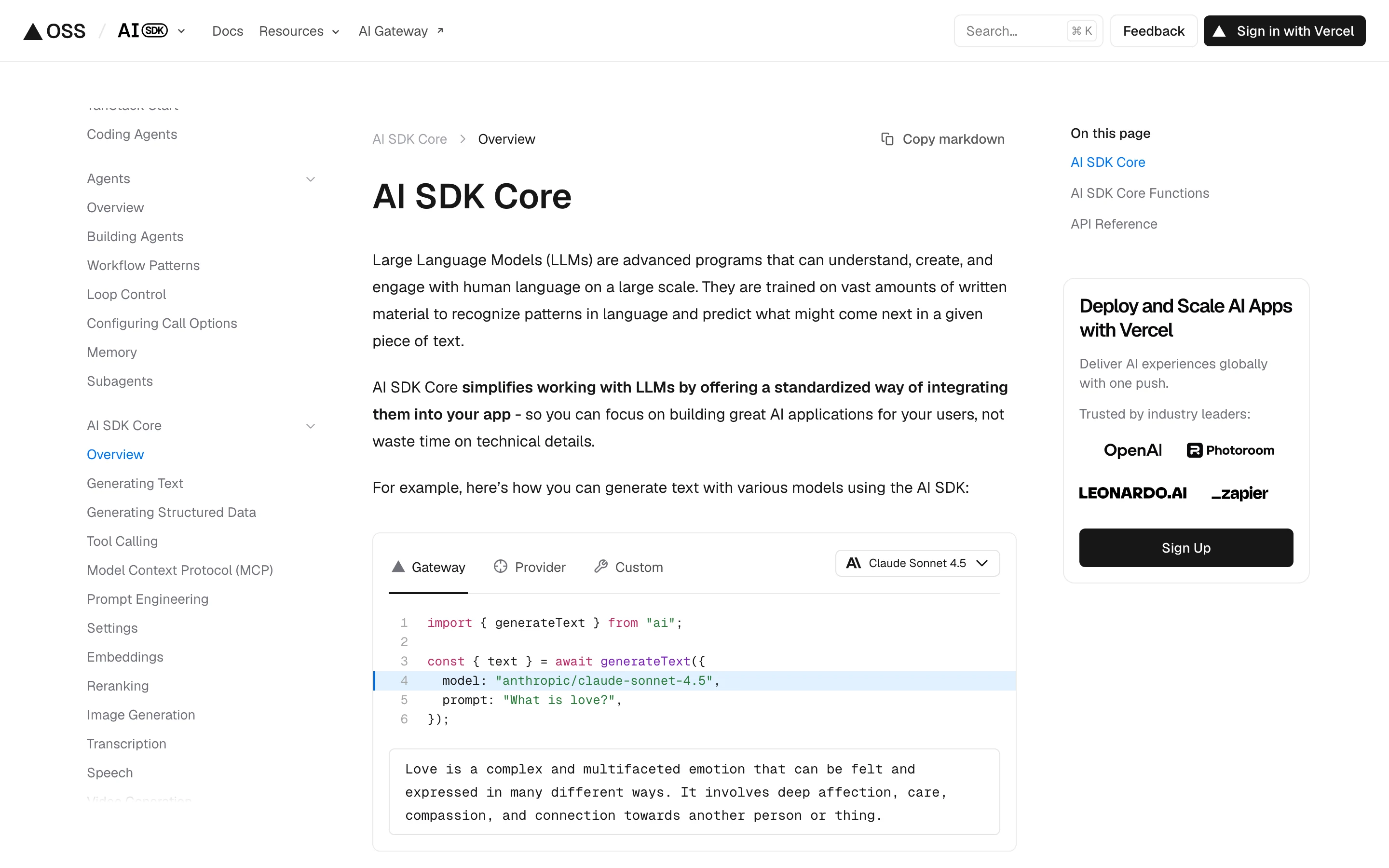This screenshot has height=868, width=1389.
Task: Click the Zapier logo
Action: [1239, 493]
